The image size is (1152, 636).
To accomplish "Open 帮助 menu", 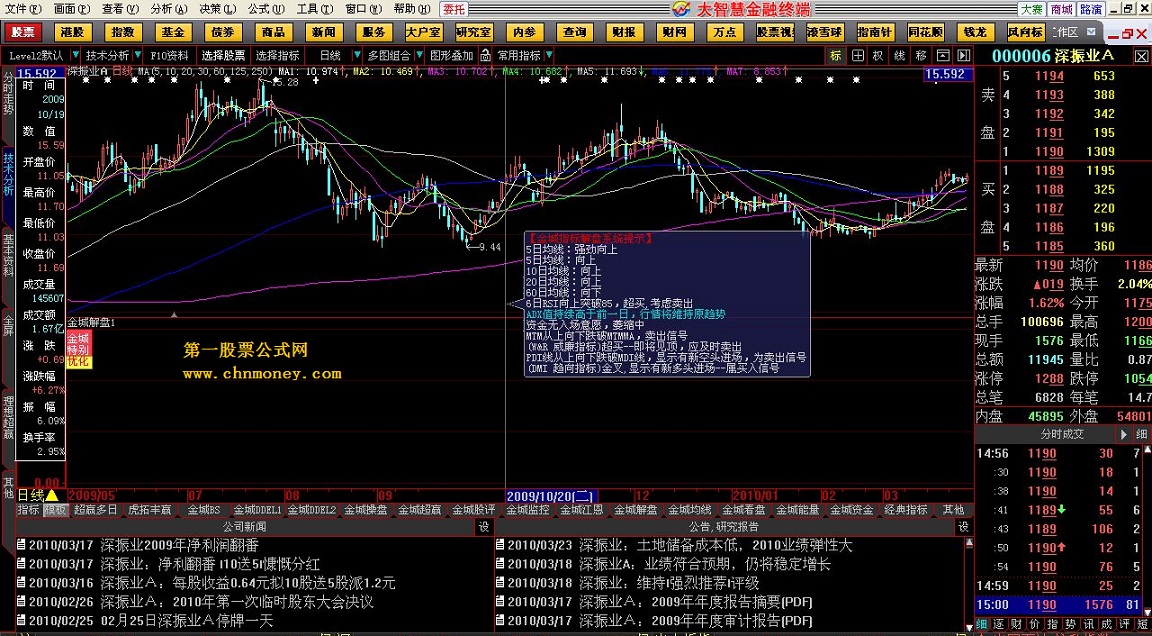I will pyautogui.click(x=411, y=9).
